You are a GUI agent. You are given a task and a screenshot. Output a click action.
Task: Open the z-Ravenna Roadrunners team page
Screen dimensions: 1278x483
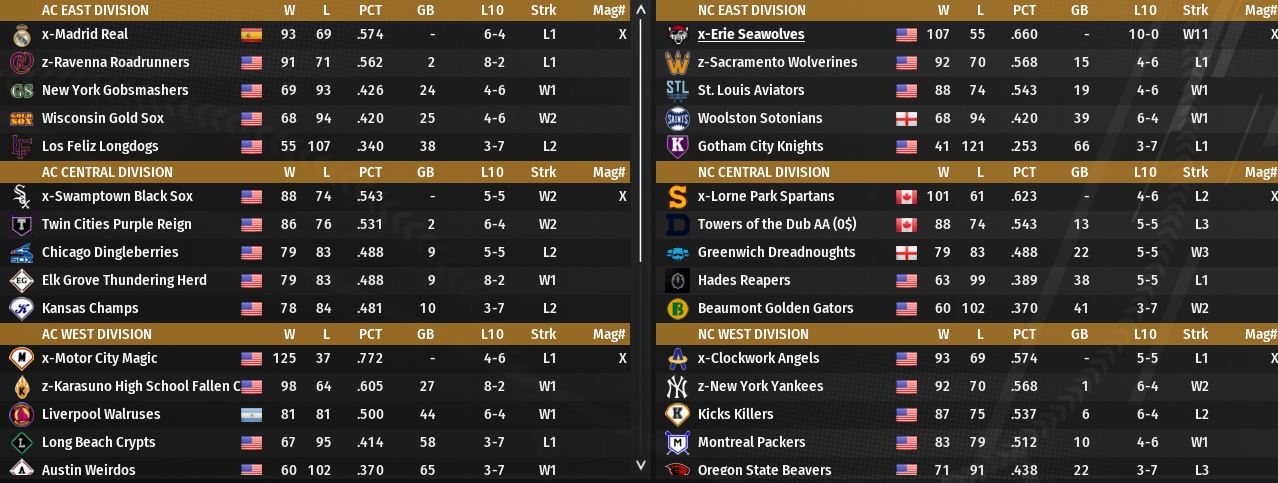pos(115,62)
